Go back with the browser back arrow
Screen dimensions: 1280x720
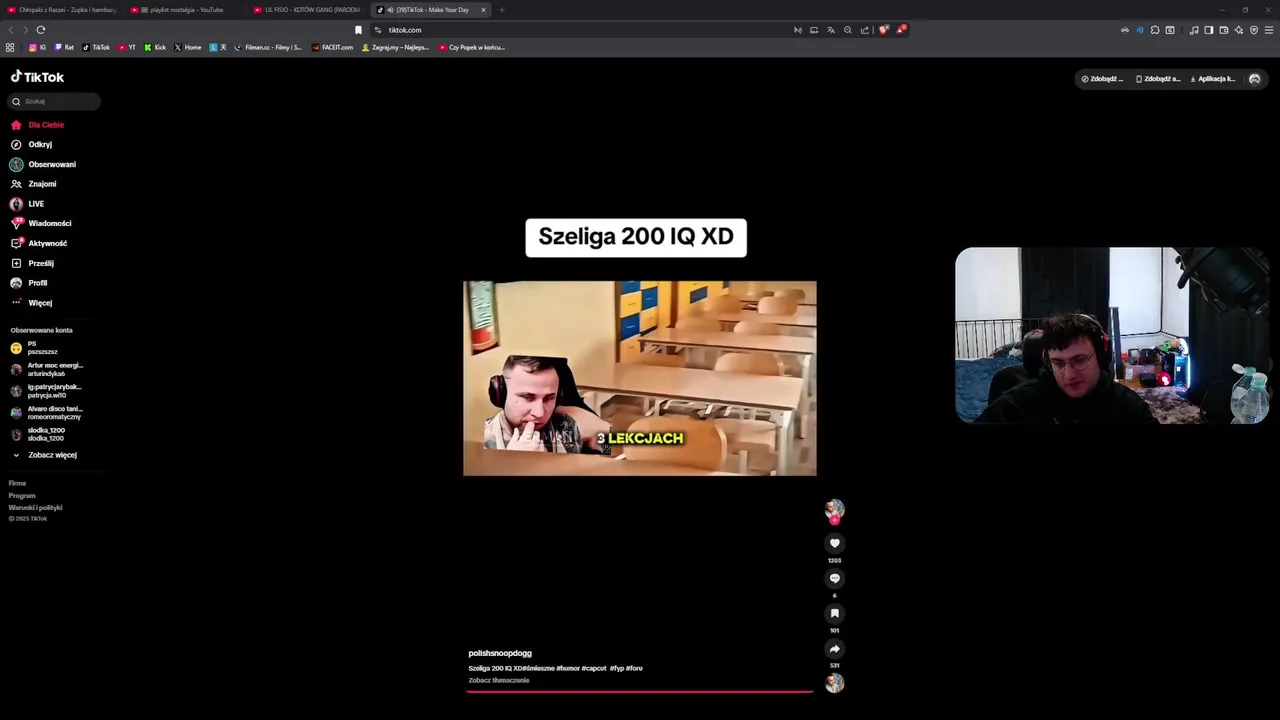[x=11, y=30]
